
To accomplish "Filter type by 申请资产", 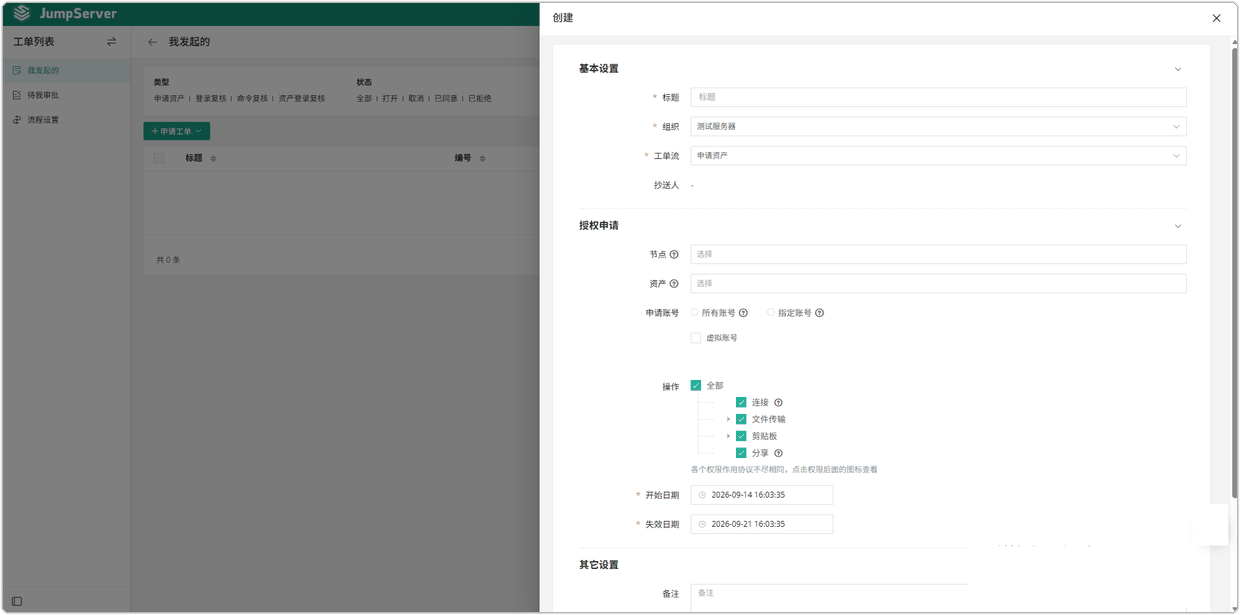I will (169, 99).
